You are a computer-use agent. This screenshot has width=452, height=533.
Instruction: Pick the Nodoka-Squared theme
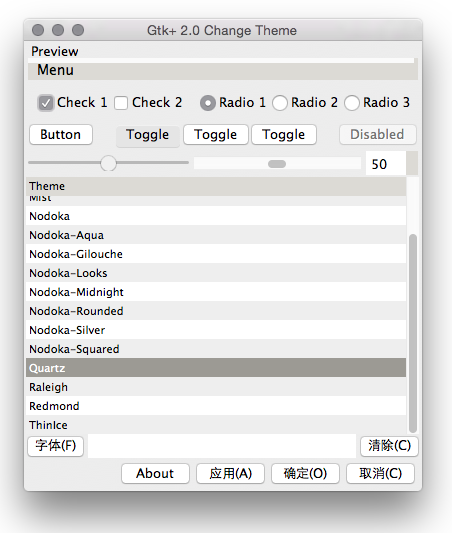pos(216,349)
